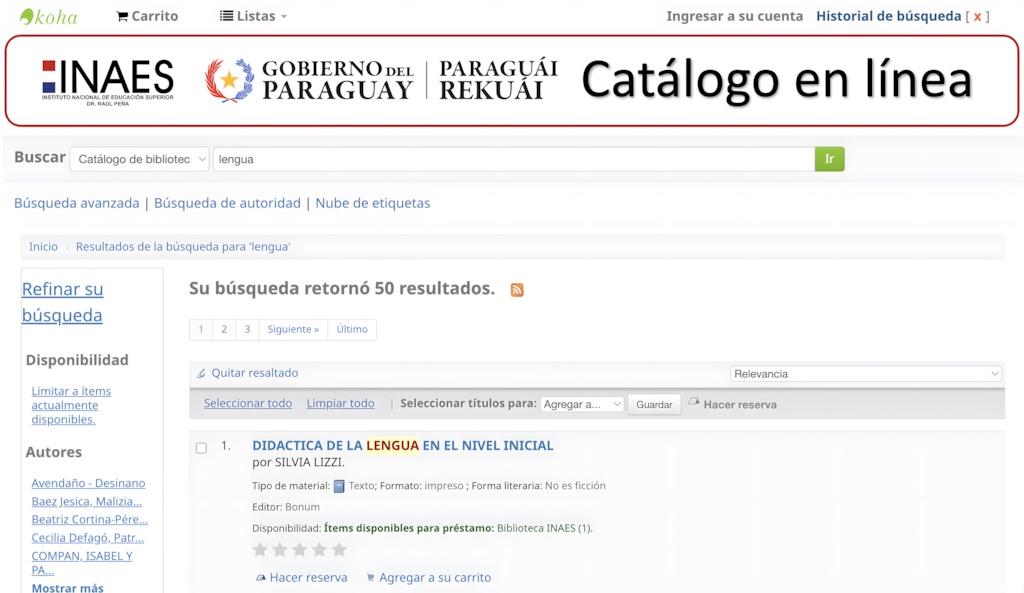Go to results page 3

[247, 329]
